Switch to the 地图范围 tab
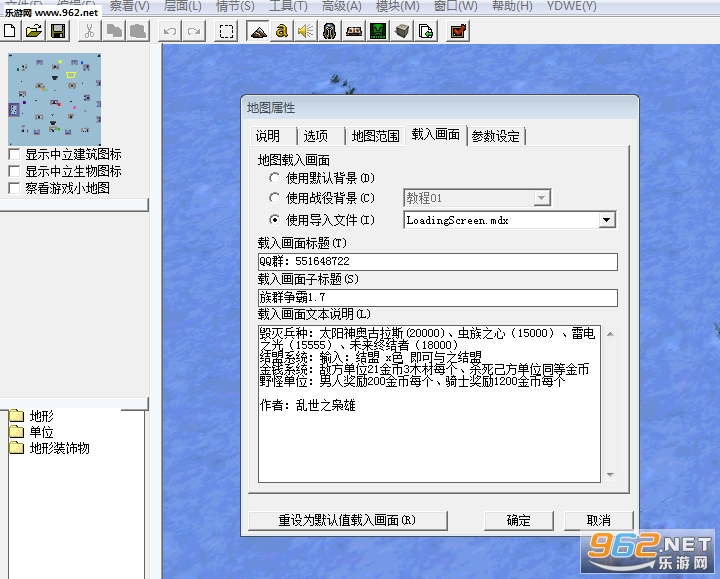 coord(375,136)
